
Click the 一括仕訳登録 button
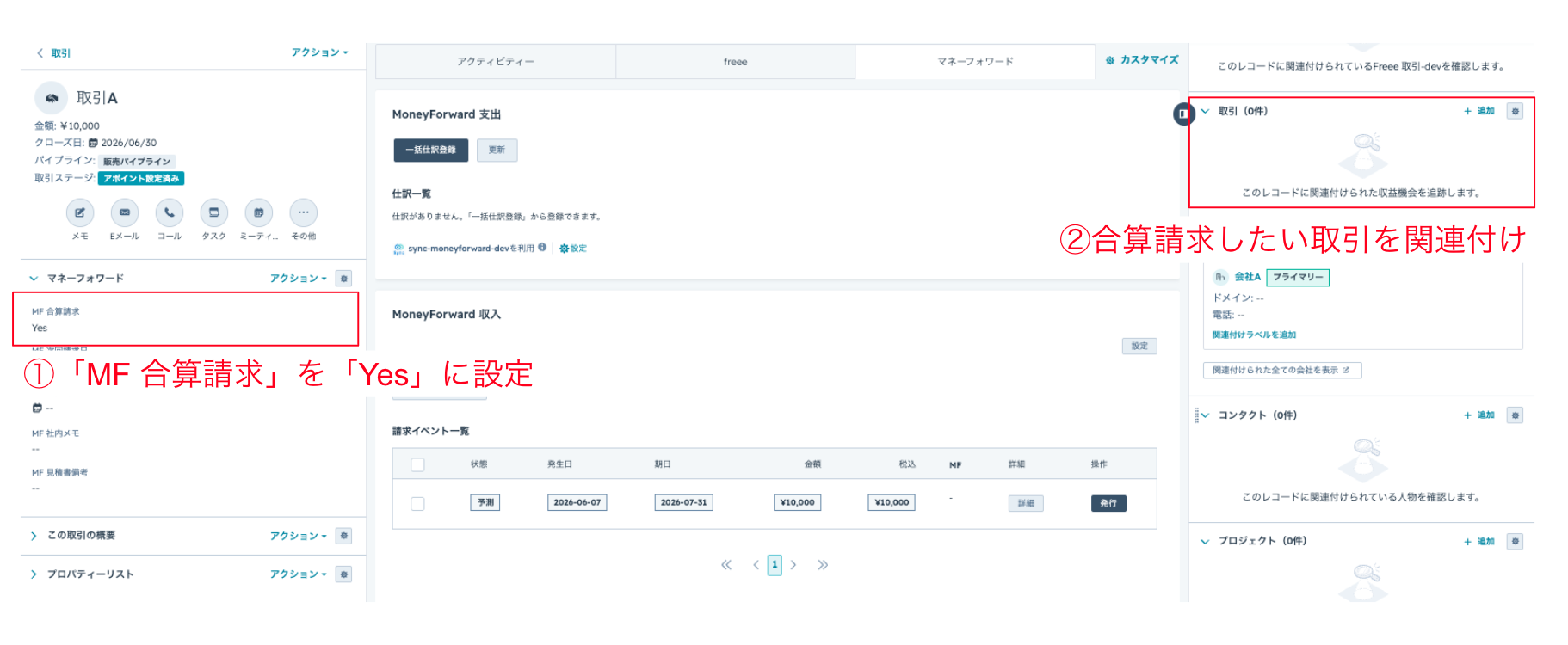pos(431,150)
